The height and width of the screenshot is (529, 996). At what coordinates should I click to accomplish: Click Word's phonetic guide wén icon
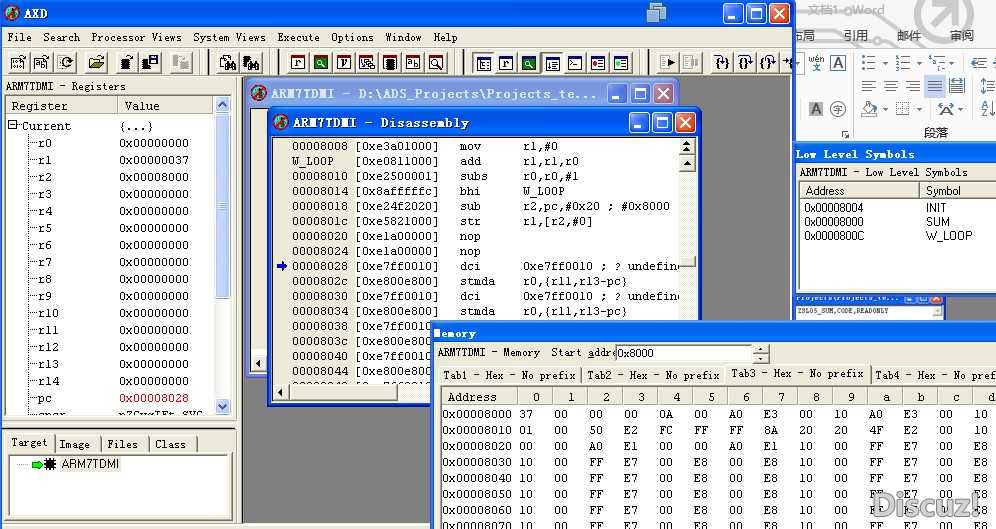pyautogui.click(x=816, y=63)
